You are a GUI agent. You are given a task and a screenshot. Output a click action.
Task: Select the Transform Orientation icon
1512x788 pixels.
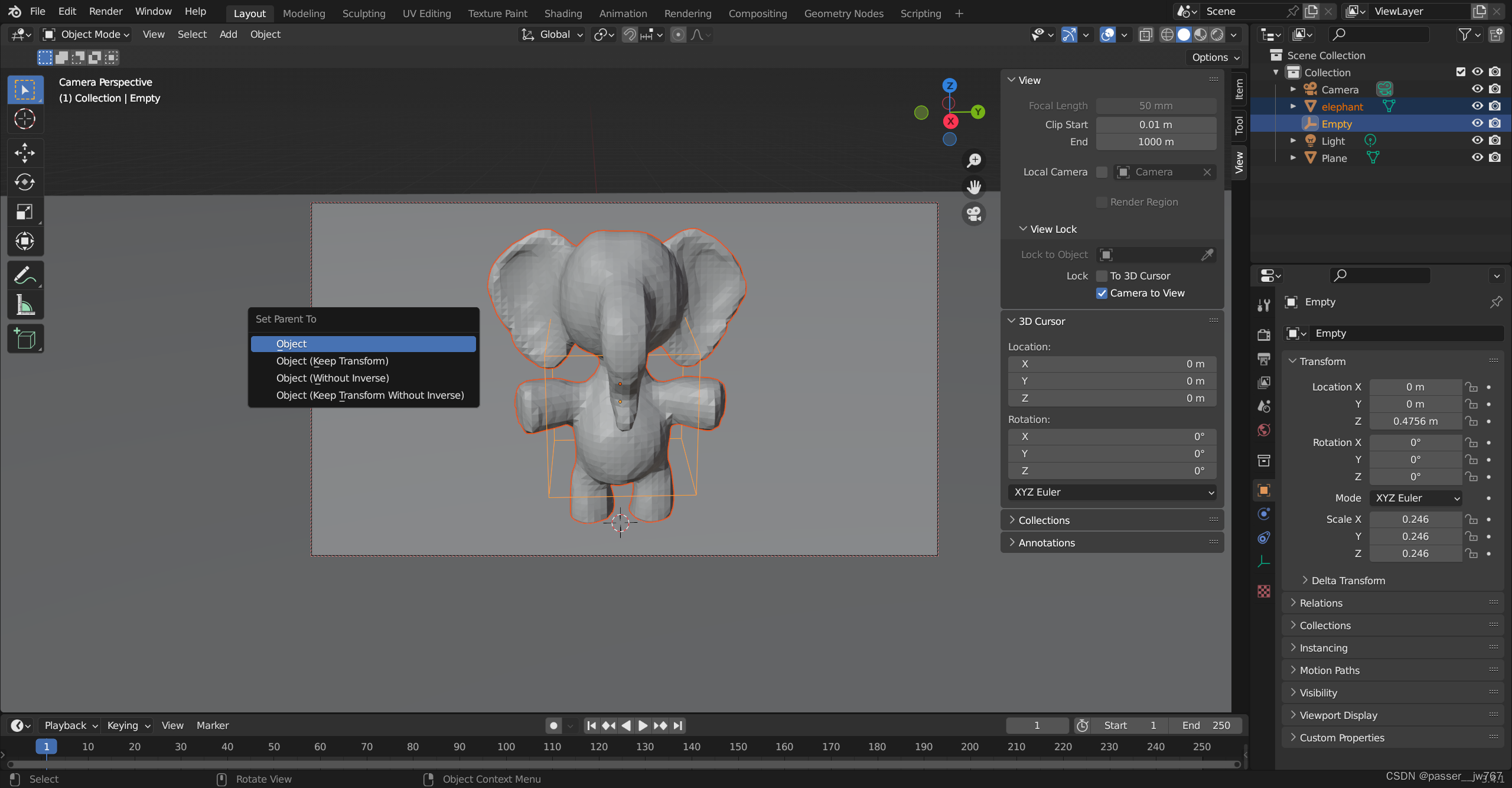(527, 34)
